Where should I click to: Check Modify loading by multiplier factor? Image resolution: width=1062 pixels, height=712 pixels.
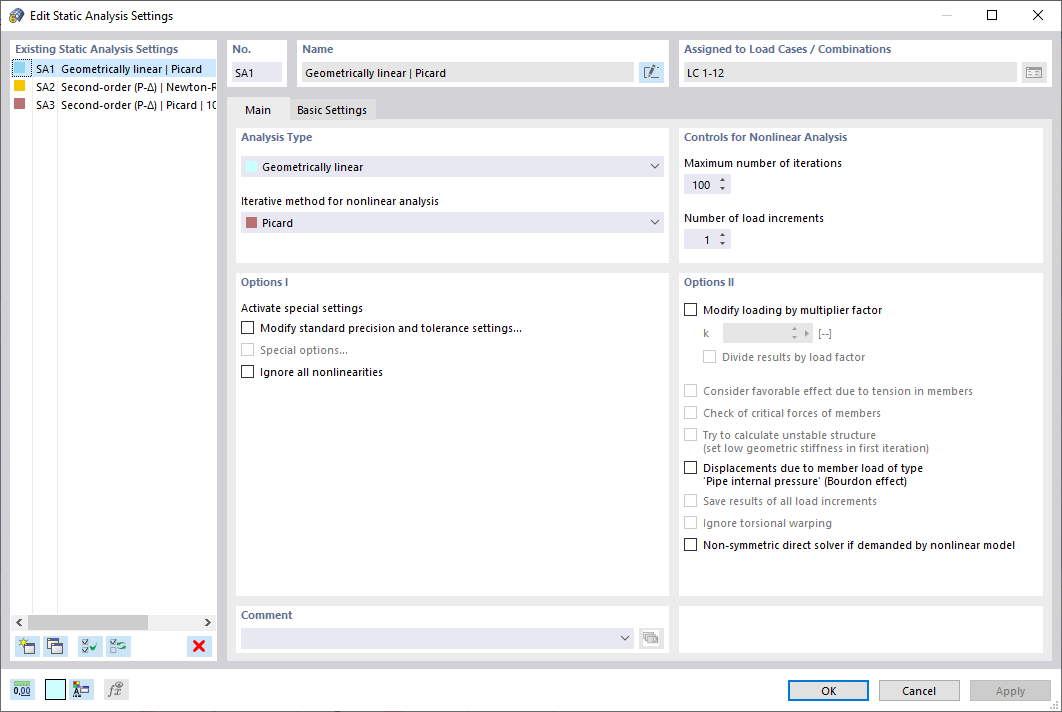(x=689, y=310)
